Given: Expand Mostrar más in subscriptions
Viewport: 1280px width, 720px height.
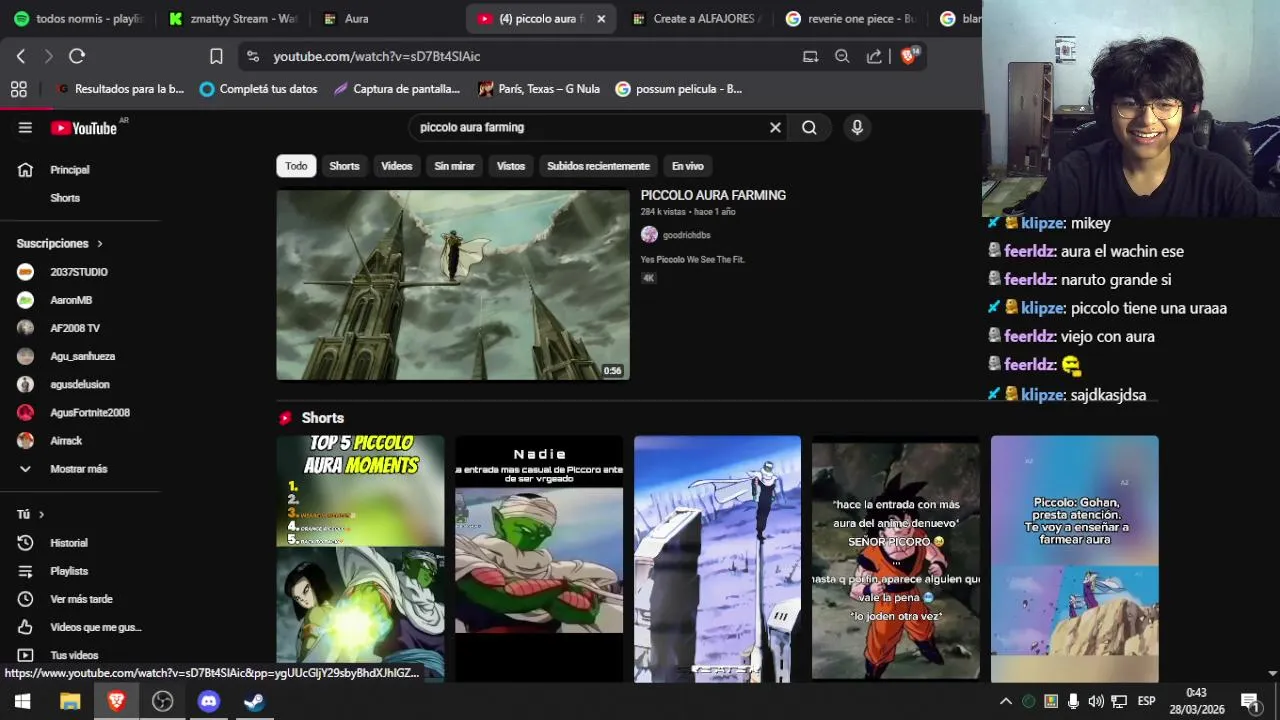Looking at the screenshot, I should click(x=80, y=469).
